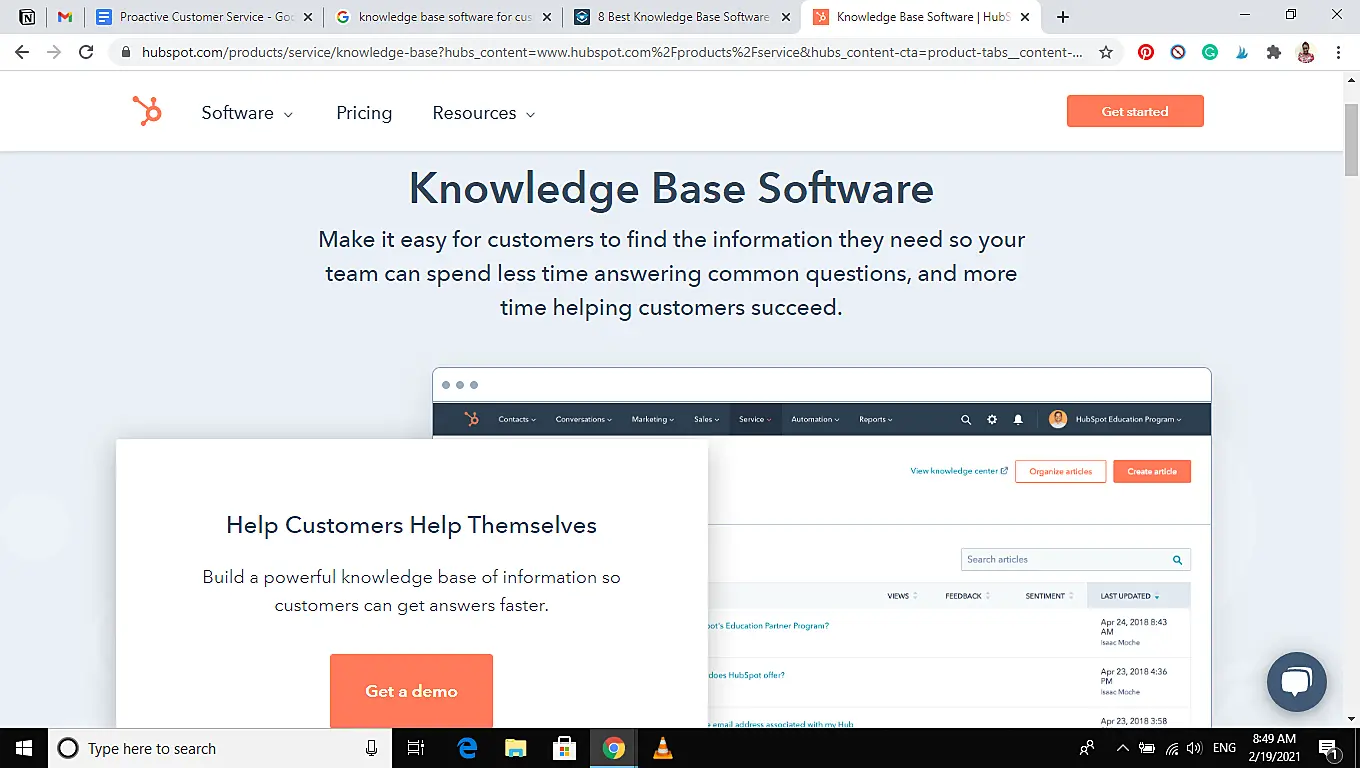This screenshot has height=768, width=1360.
Task: Open the Resources dropdown
Action: click(483, 113)
